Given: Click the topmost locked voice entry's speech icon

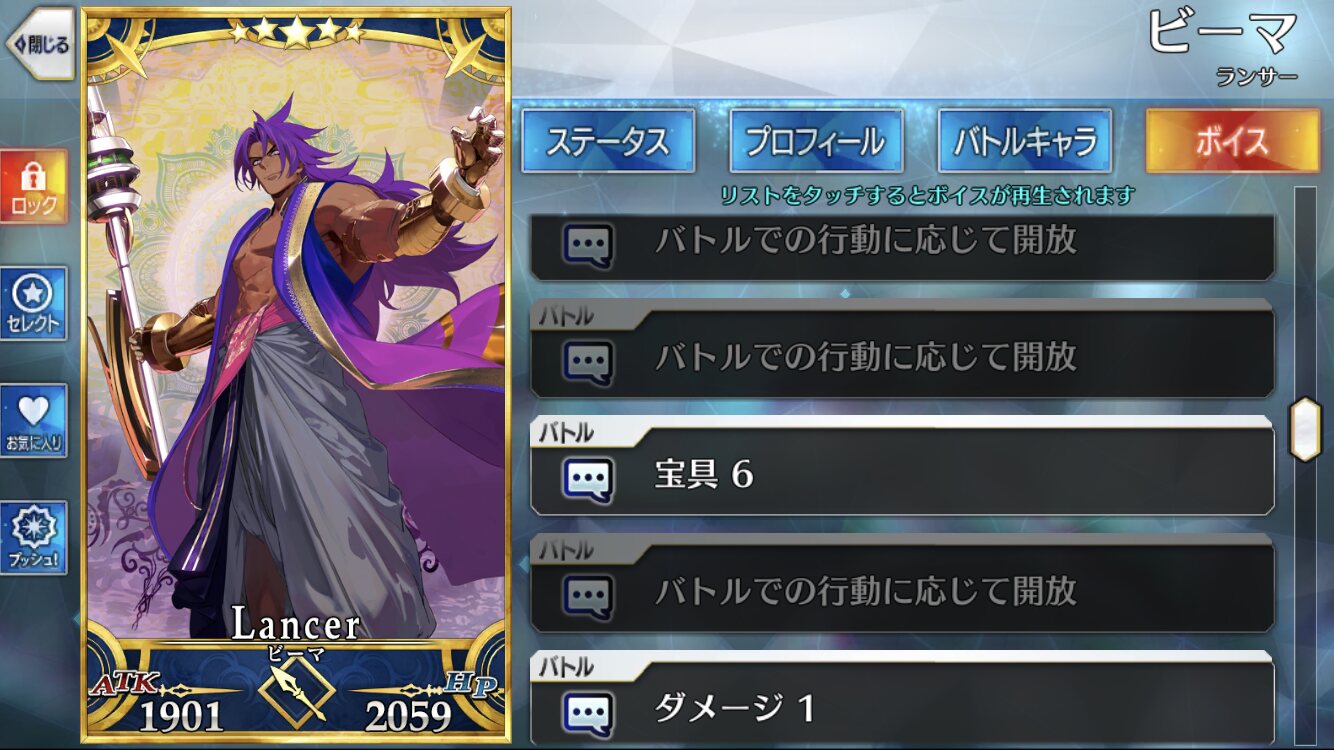Looking at the screenshot, I should point(588,243).
